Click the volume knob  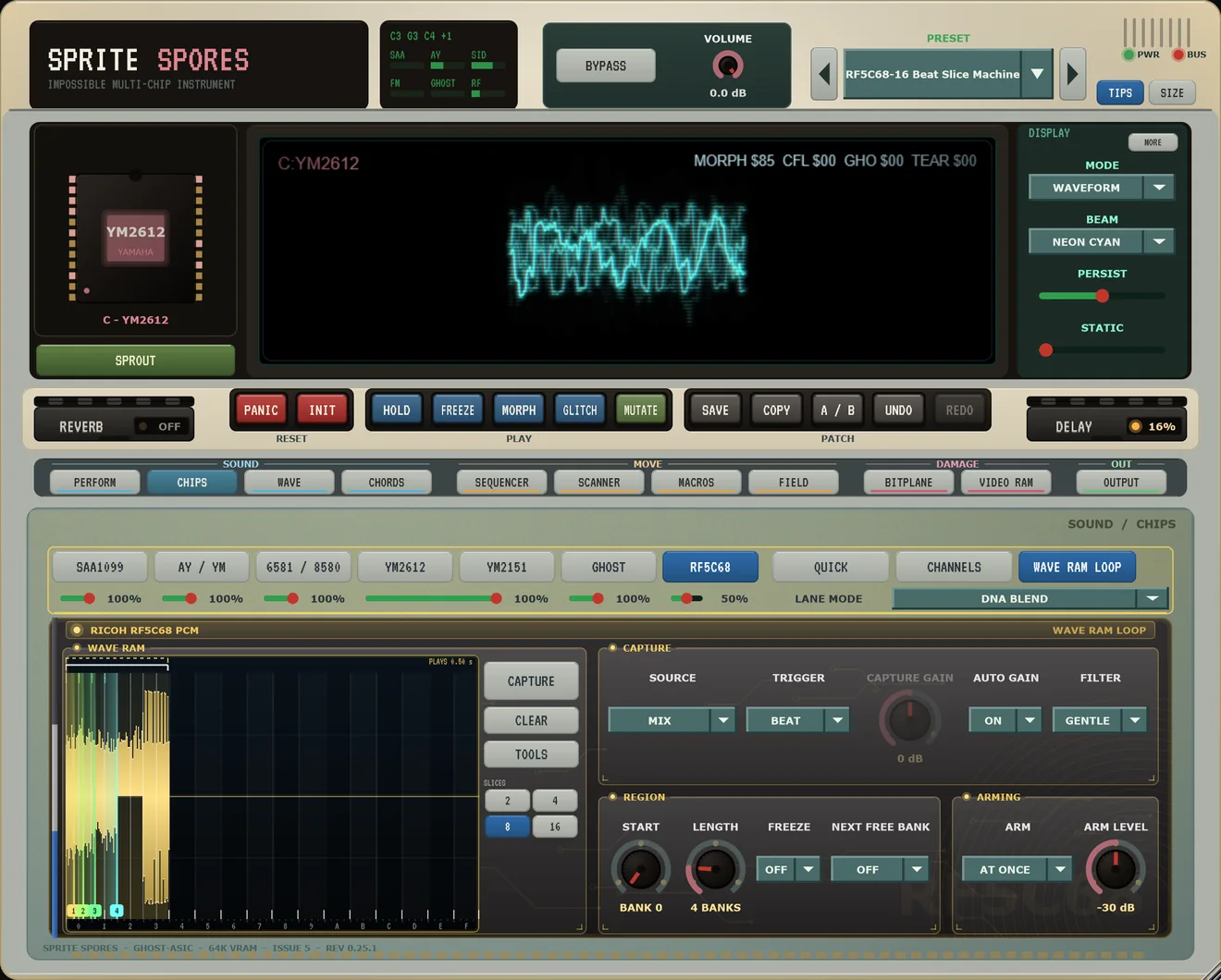728,66
